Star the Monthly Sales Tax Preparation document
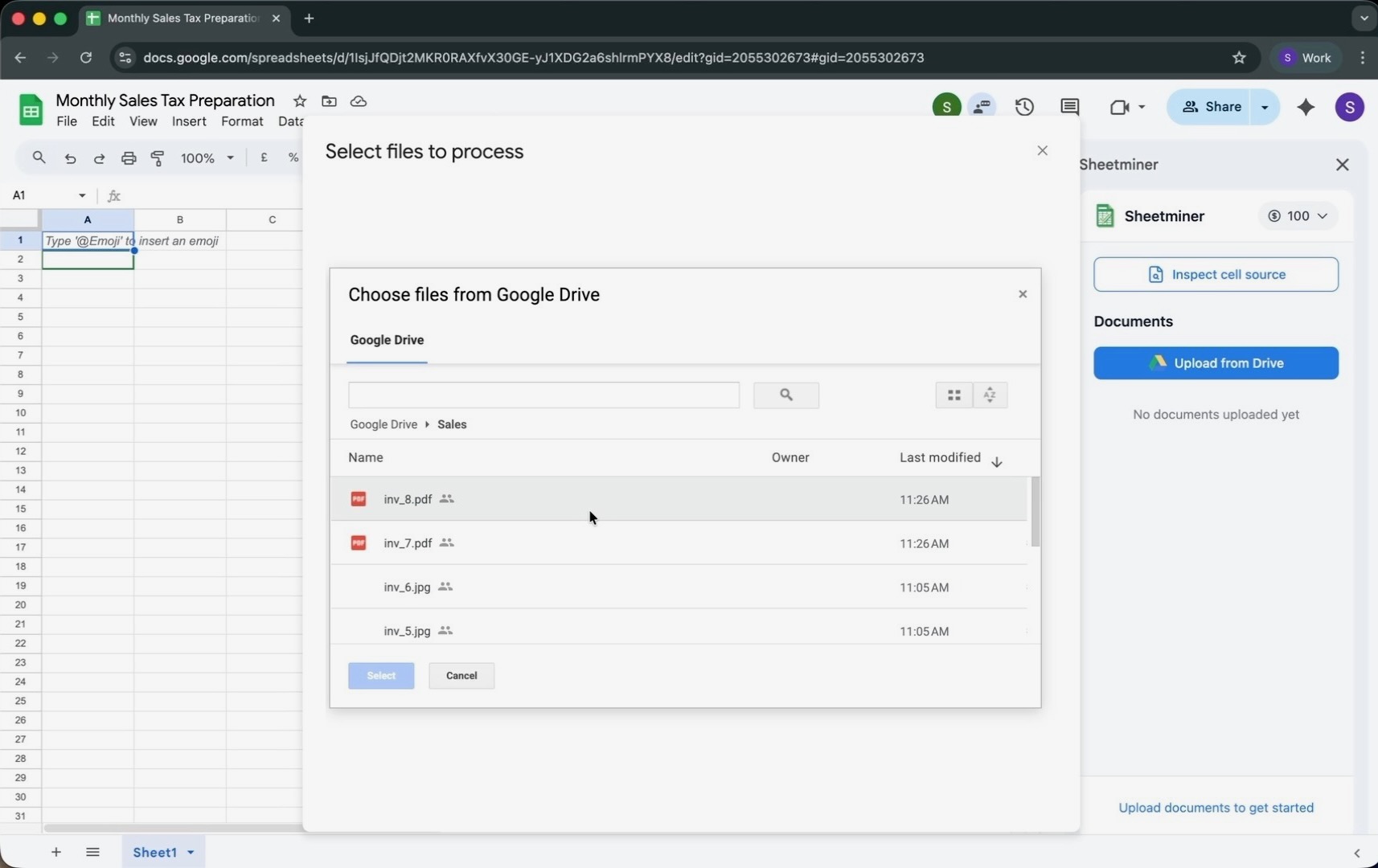 click(x=300, y=101)
